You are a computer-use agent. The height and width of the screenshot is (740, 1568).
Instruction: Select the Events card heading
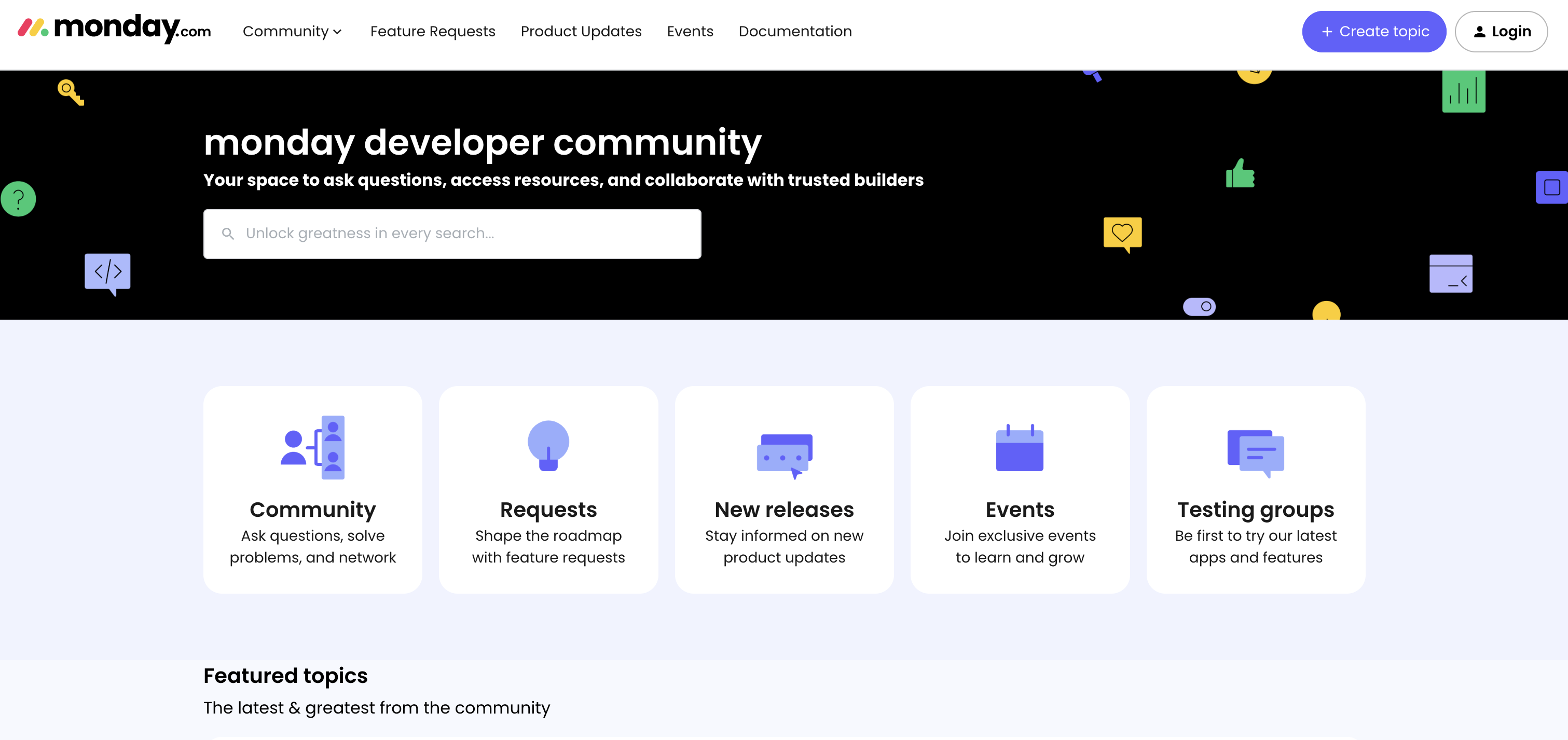(1020, 510)
